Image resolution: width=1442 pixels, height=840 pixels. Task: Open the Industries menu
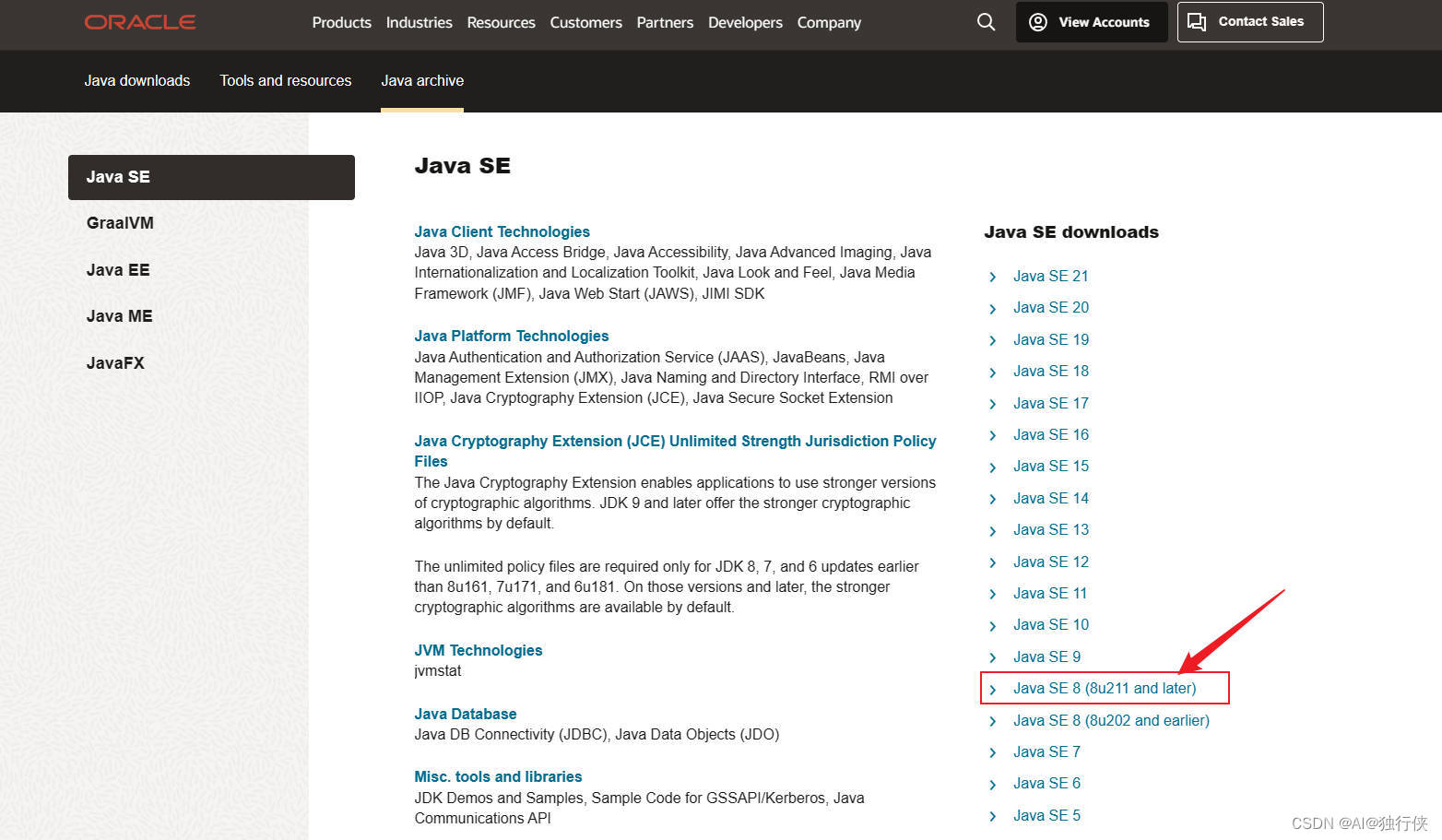pos(419,22)
